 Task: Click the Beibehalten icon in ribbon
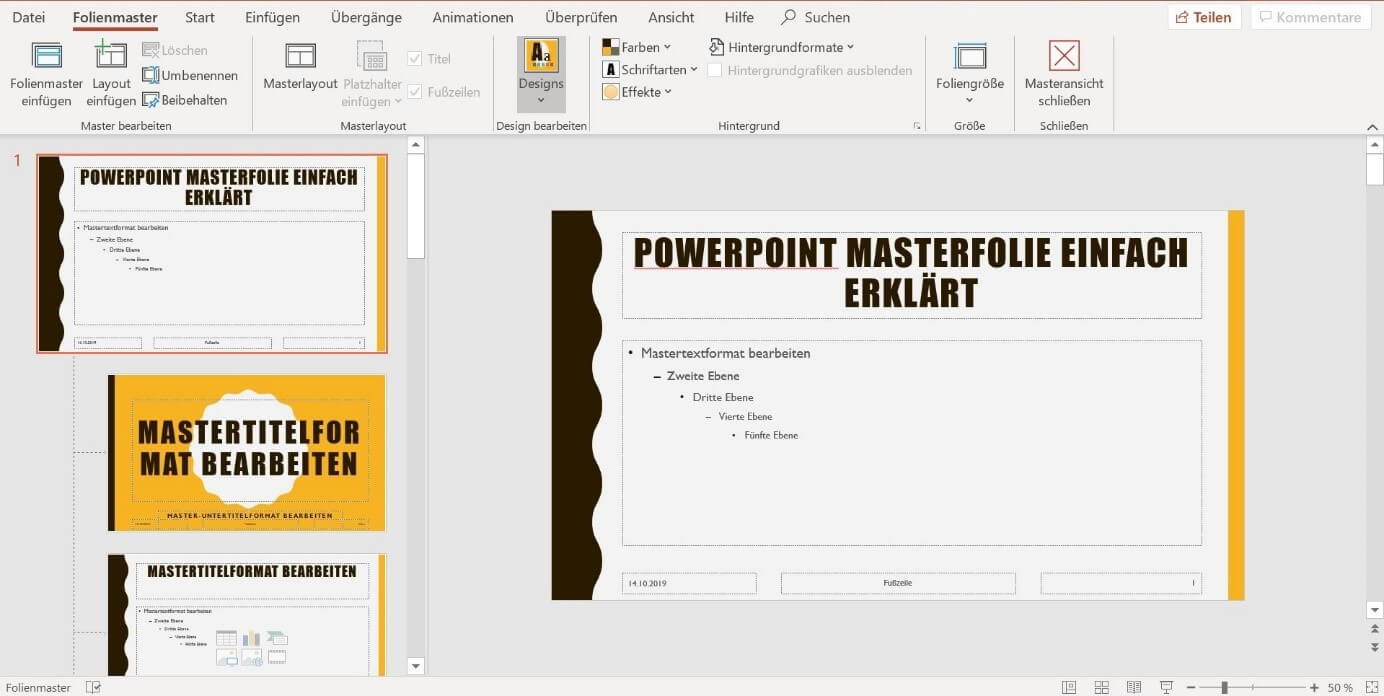coord(151,100)
